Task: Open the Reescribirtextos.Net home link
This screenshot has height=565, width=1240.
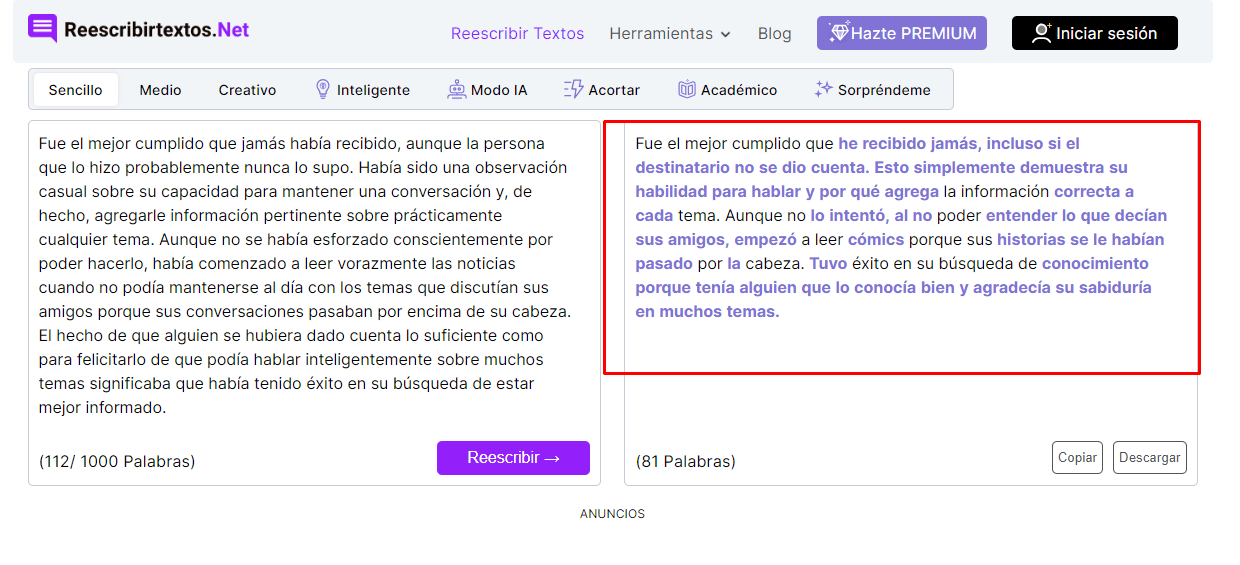Action: click(x=139, y=30)
